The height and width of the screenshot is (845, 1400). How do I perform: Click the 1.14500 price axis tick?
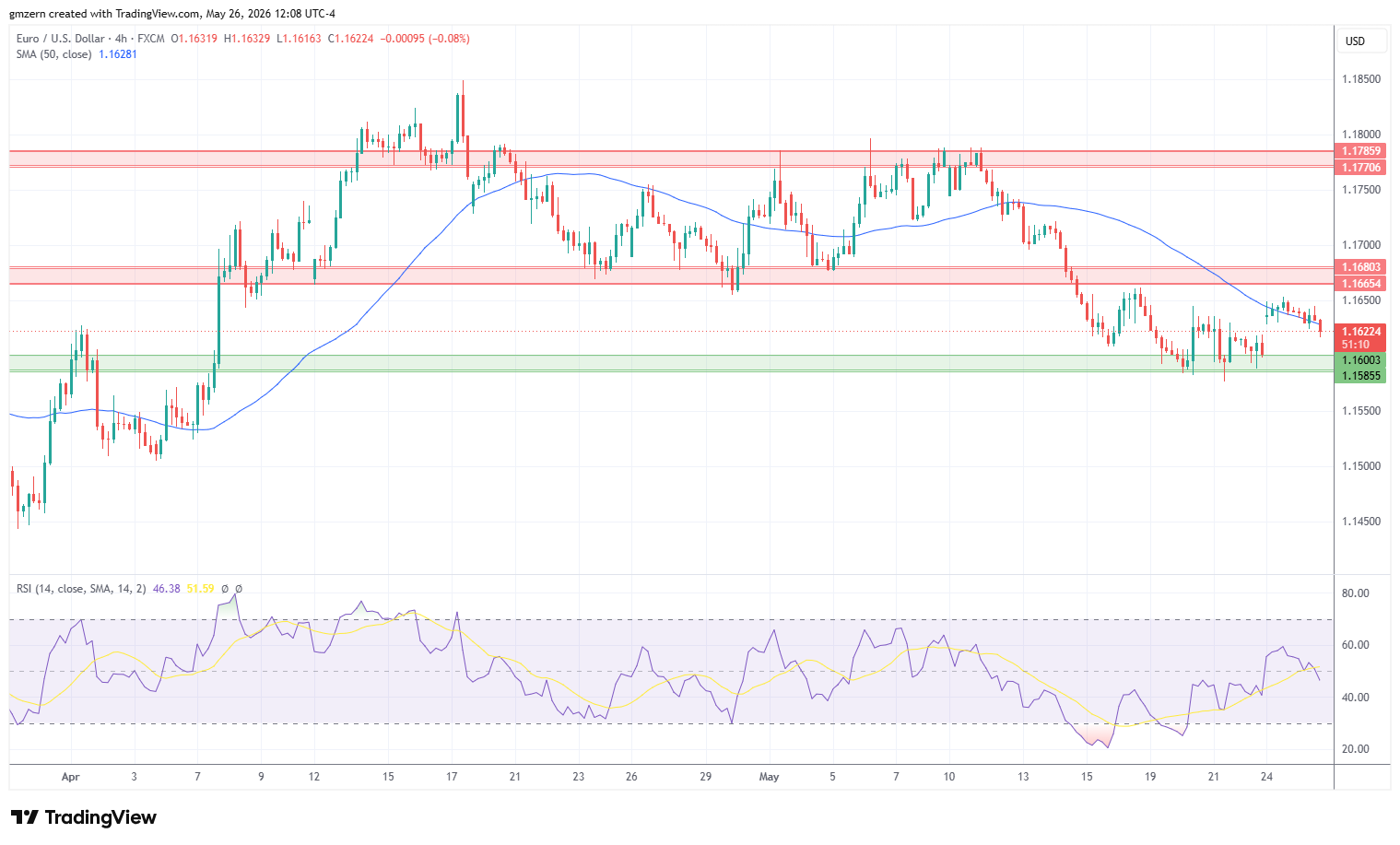(1361, 522)
